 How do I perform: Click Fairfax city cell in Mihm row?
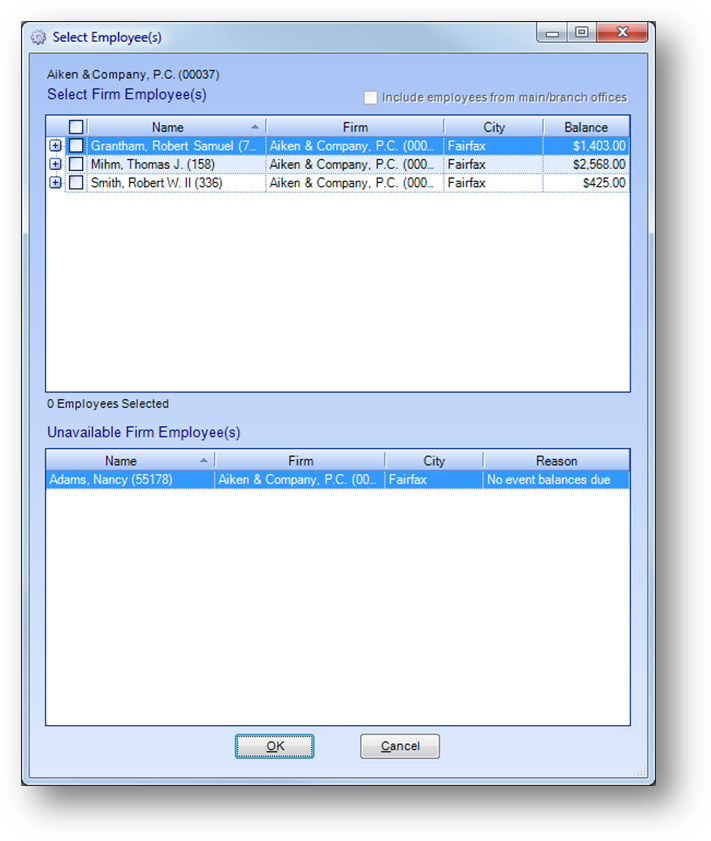493,164
